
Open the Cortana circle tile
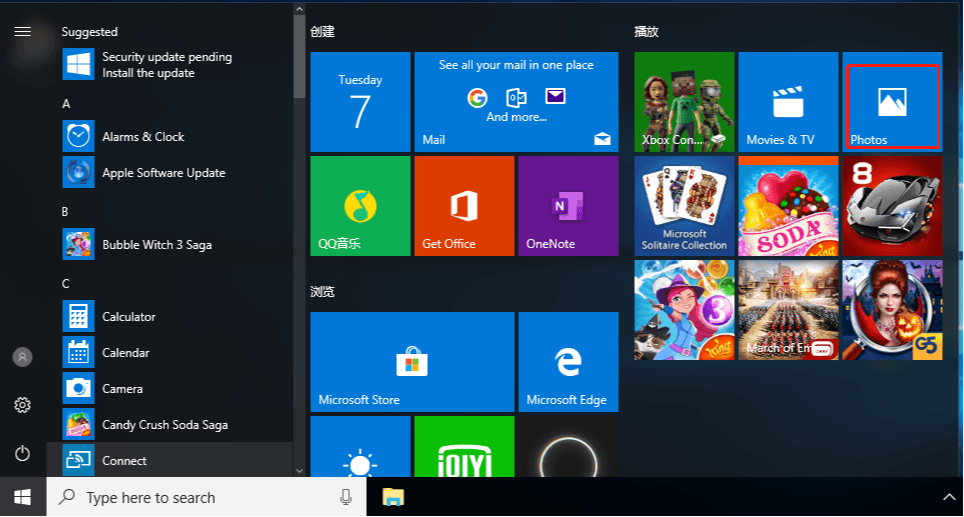click(x=568, y=446)
